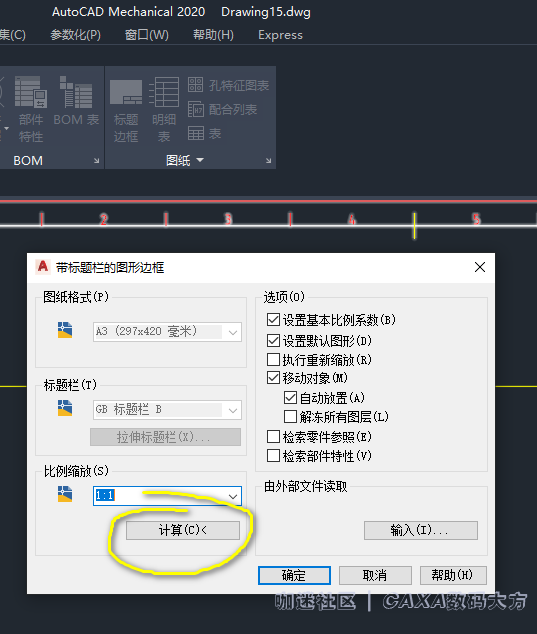Click the 图纸格式 paper icon
Viewport: 537px width, 634px height.
65,330
